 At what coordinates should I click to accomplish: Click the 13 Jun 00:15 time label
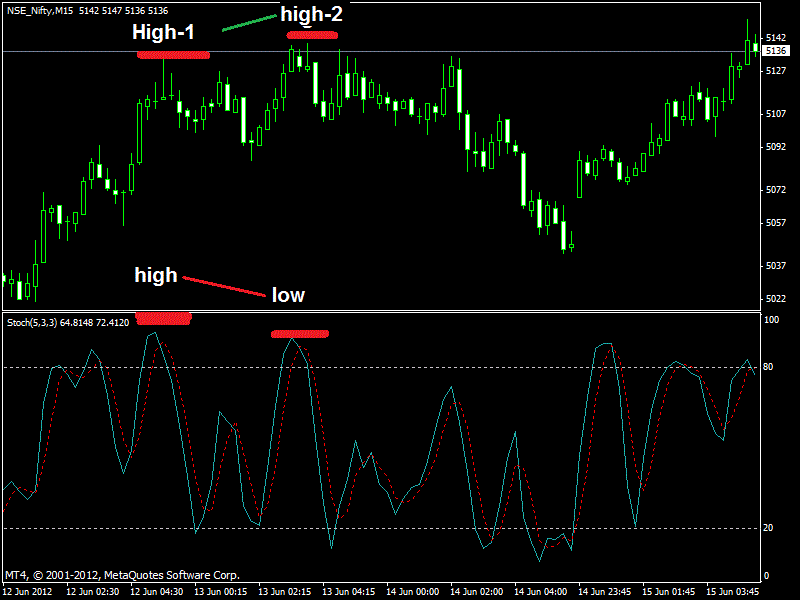(x=220, y=592)
